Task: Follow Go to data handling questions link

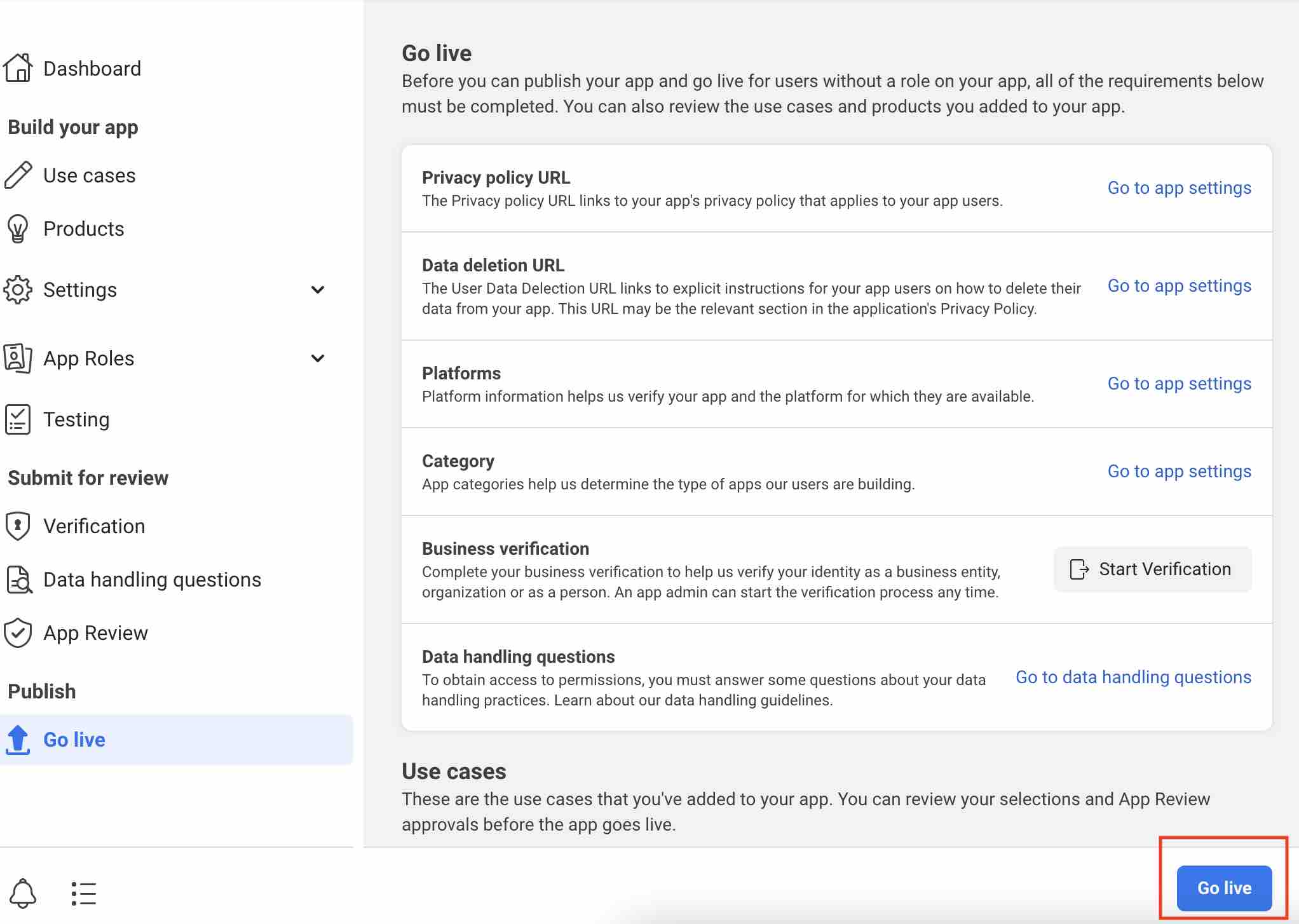Action: [x=1133, y=677]
